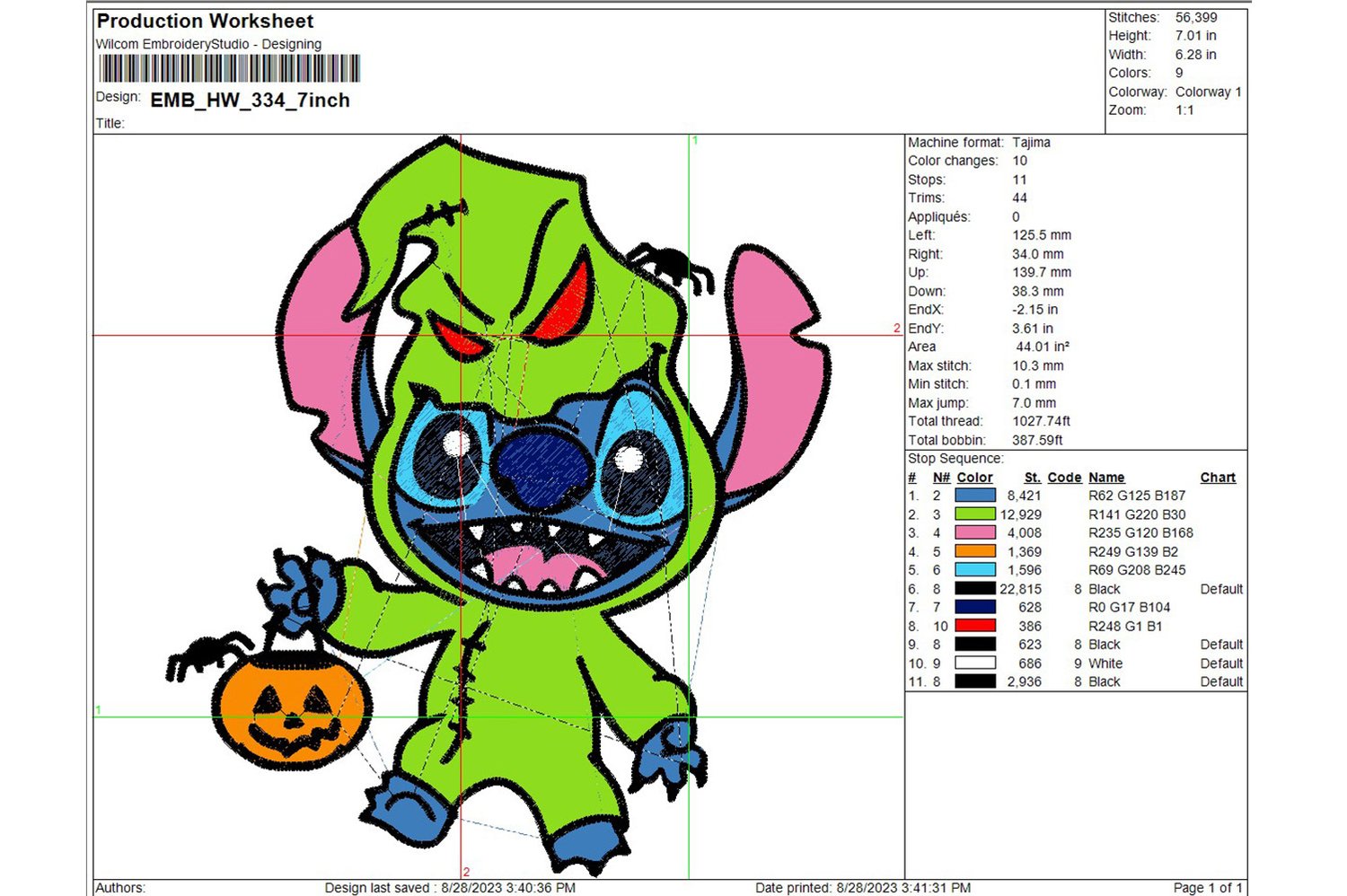1347x896 pixels.
Task: Click the stitch count "1,596"
Action: click(1025, 570)
